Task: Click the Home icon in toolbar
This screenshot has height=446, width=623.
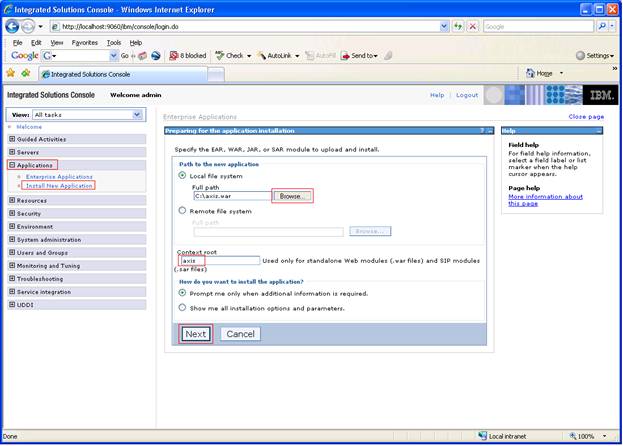Action: coord(530,73)
